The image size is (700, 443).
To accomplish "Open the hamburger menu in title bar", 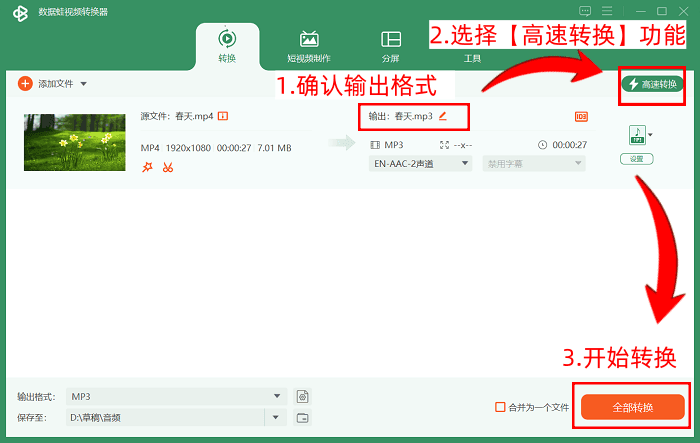I will point(607,11).
